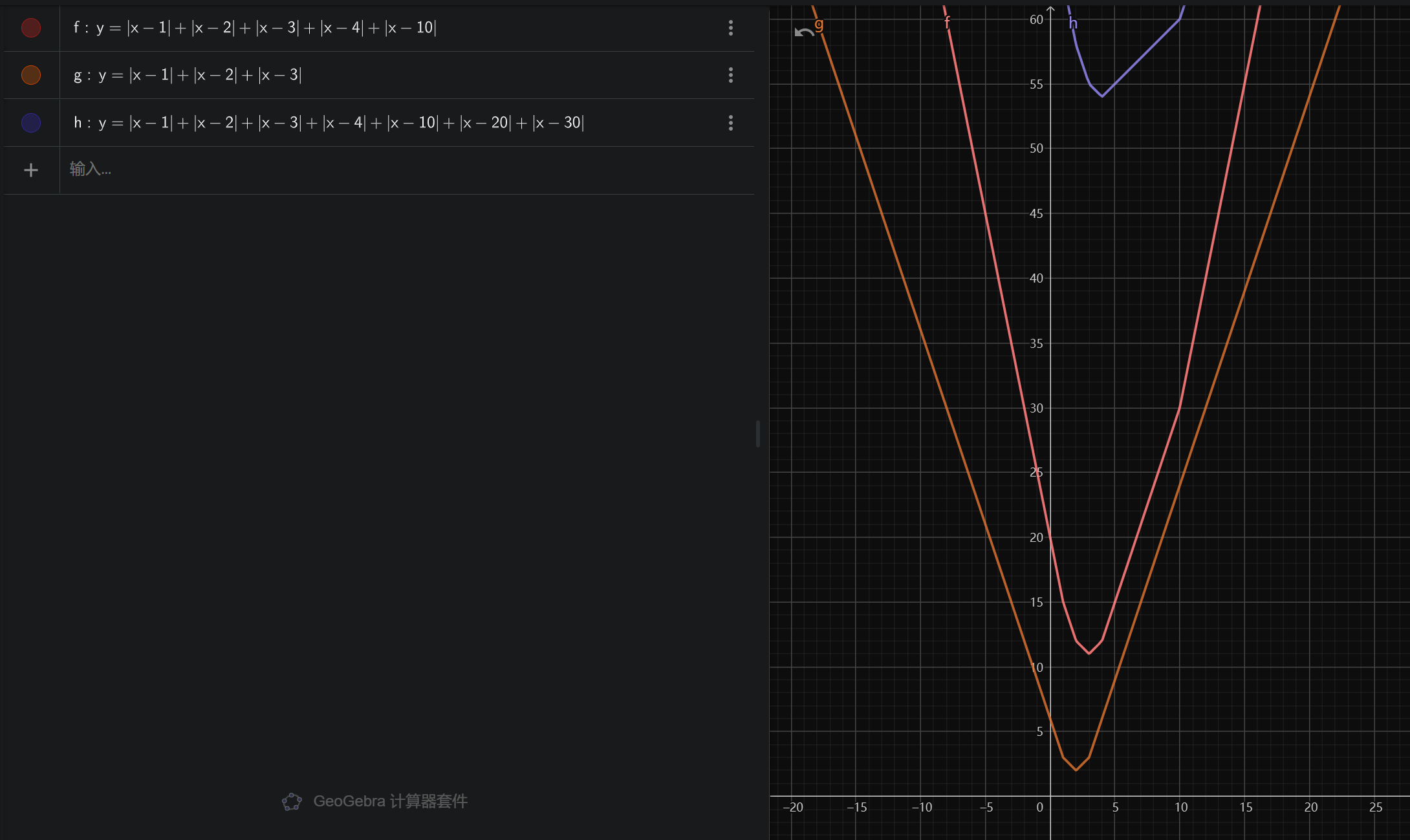This screenshot has height=840, width=1410.
Task: Click the GeoGebra 计算器套件 text
Action: [390, 802]
